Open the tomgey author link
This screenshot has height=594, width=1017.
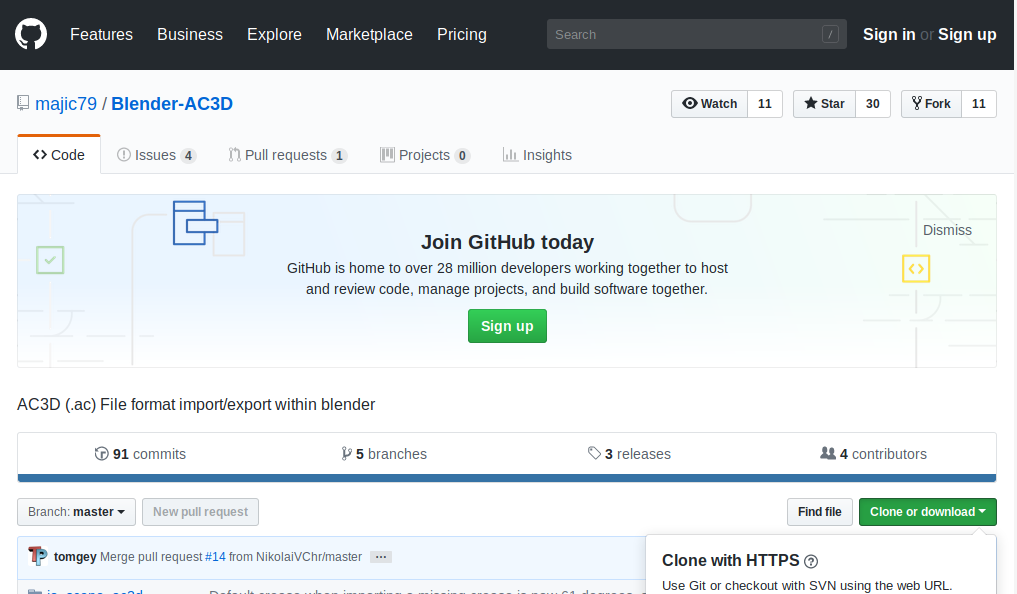click(x=75, y=556)
